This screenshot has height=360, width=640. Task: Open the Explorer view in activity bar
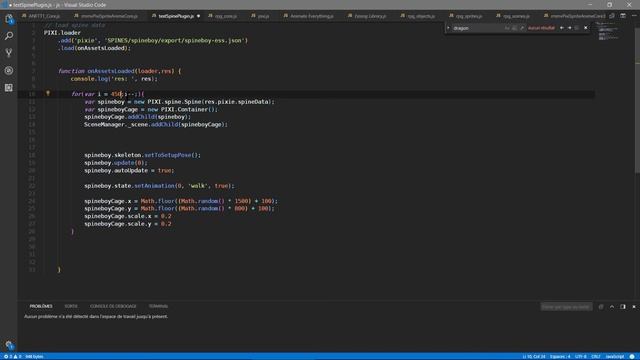click(9, 19)
